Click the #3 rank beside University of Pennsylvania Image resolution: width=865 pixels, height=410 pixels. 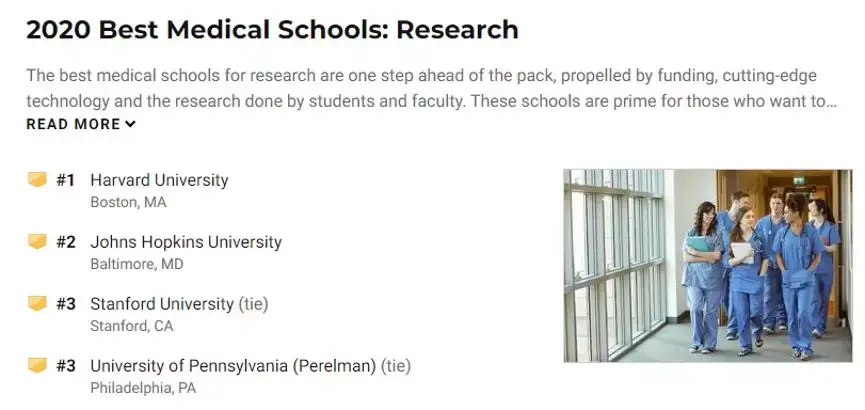click(x=66, y=365)
